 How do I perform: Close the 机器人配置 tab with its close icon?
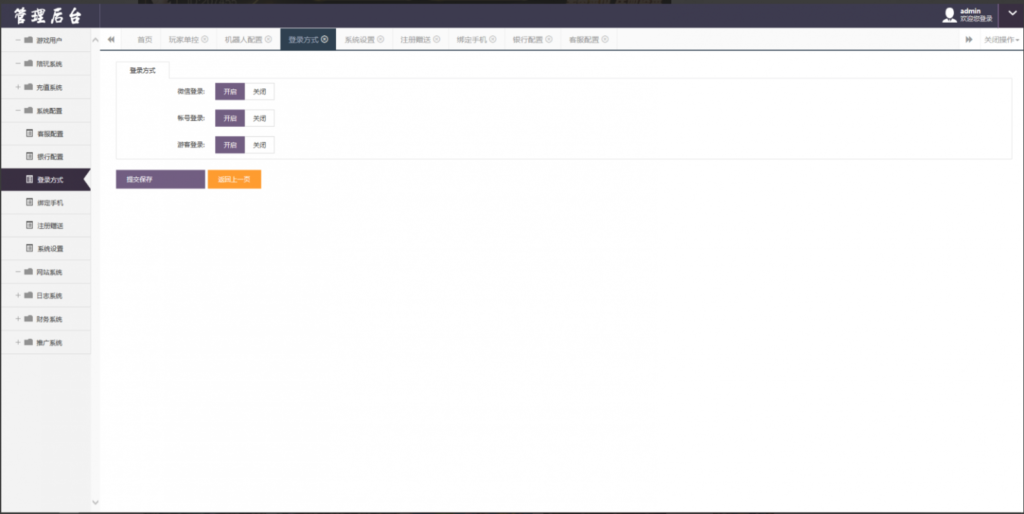[x=268, y=40]
